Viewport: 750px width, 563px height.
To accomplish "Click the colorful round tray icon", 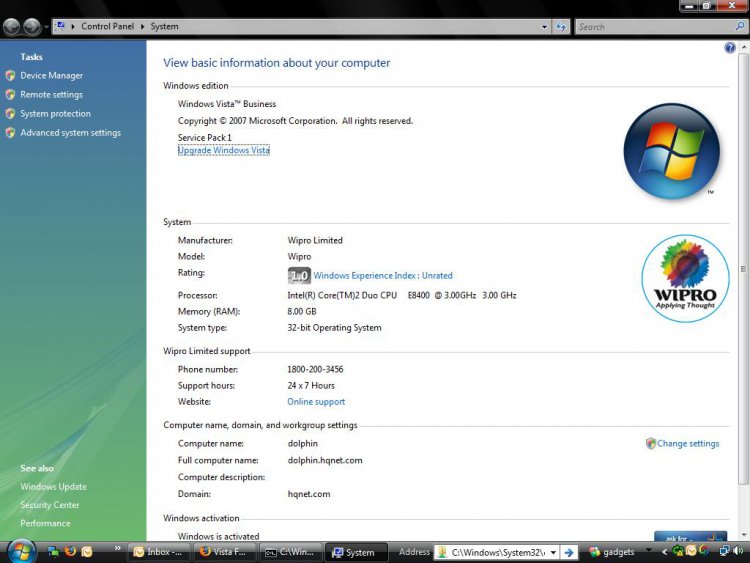I will tap(704, 551).
